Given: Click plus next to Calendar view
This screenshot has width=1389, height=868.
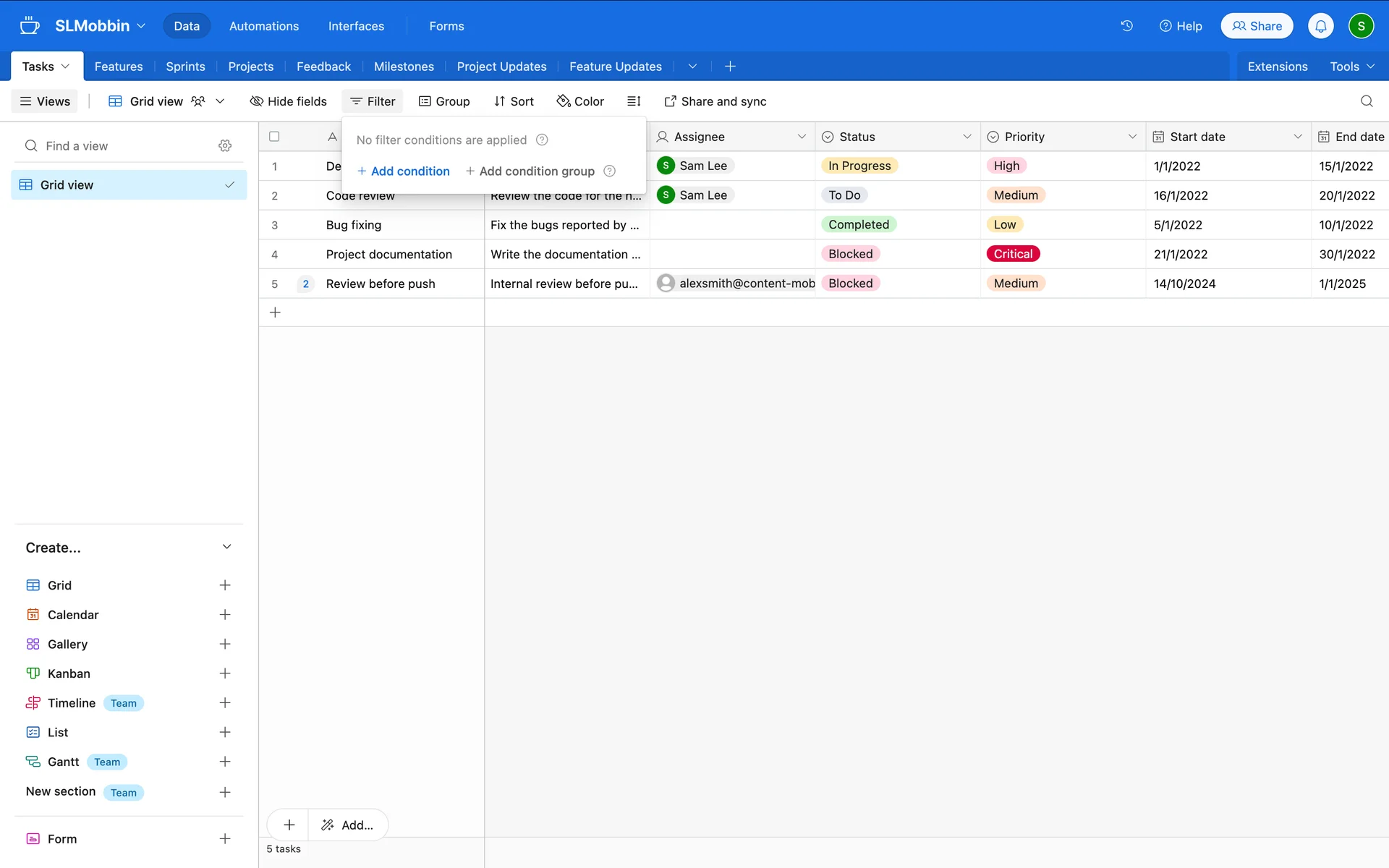Looking at the screenshot, I should pyautogui.click(x=225, y=615).
